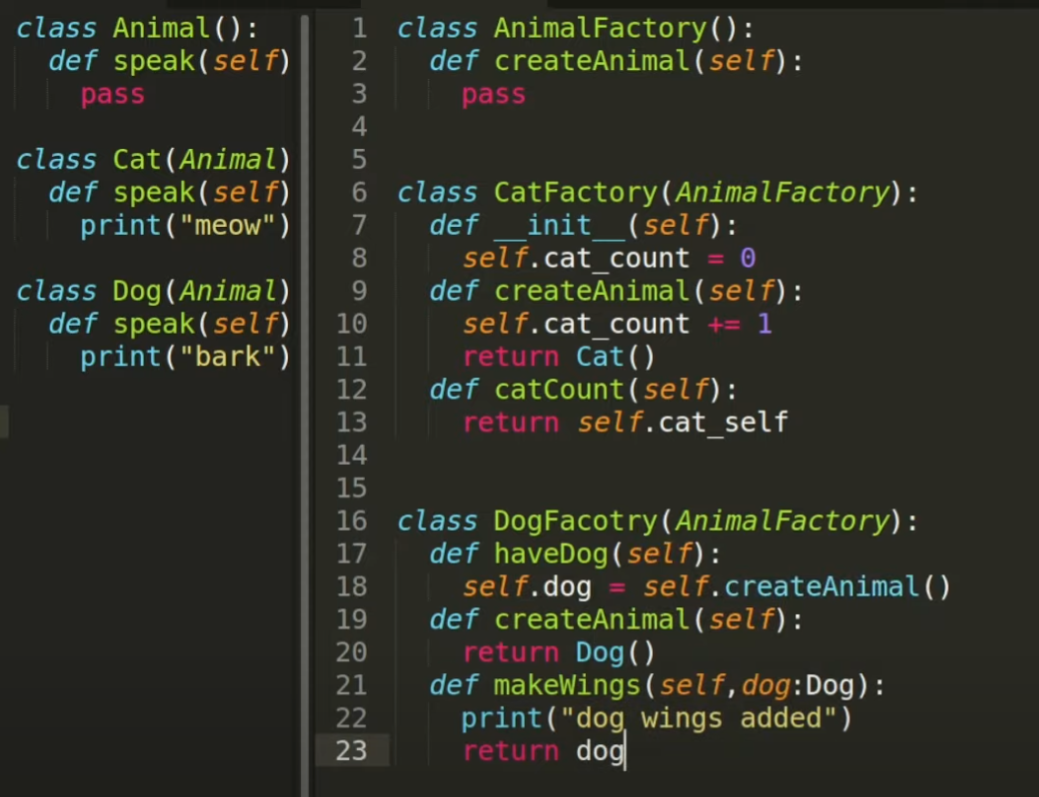This screenshot has height=797, width=1039.
Task: Click the 1 value on line 10
Action: 765,324
